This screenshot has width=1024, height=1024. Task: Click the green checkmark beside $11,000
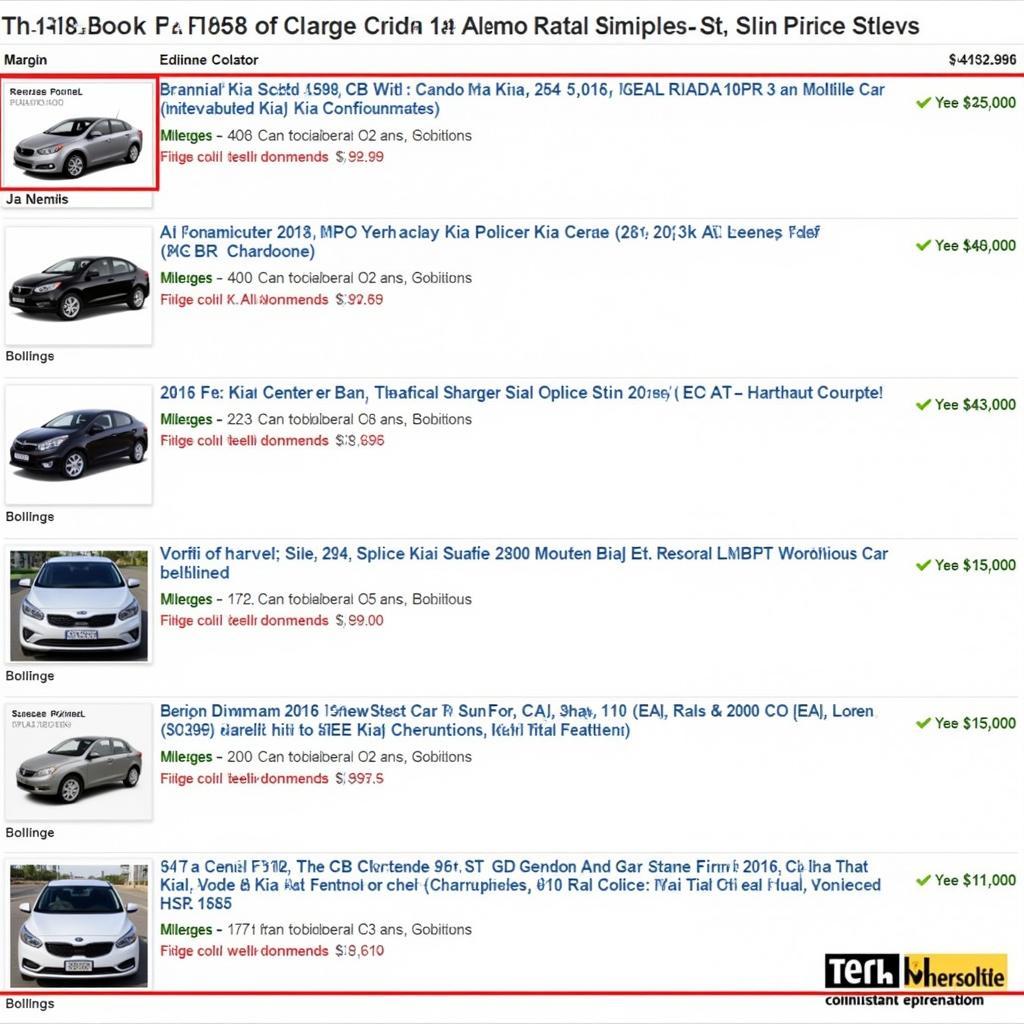923,880
